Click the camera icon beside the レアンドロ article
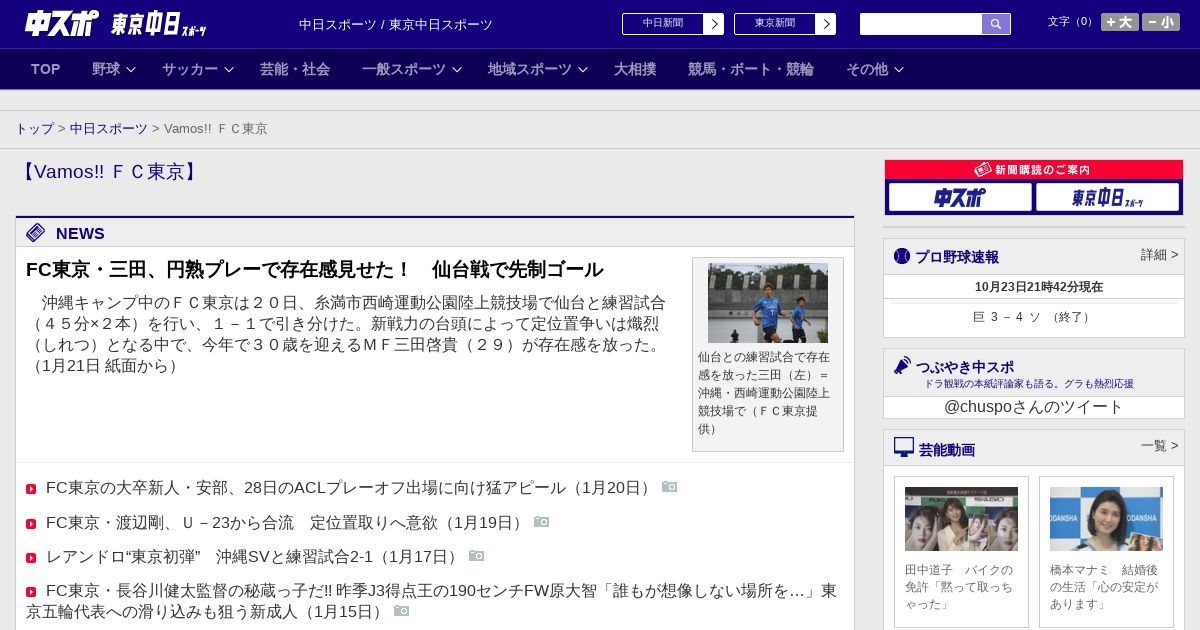The width and height of the screenshot is (1200, 630). point(476,556)
